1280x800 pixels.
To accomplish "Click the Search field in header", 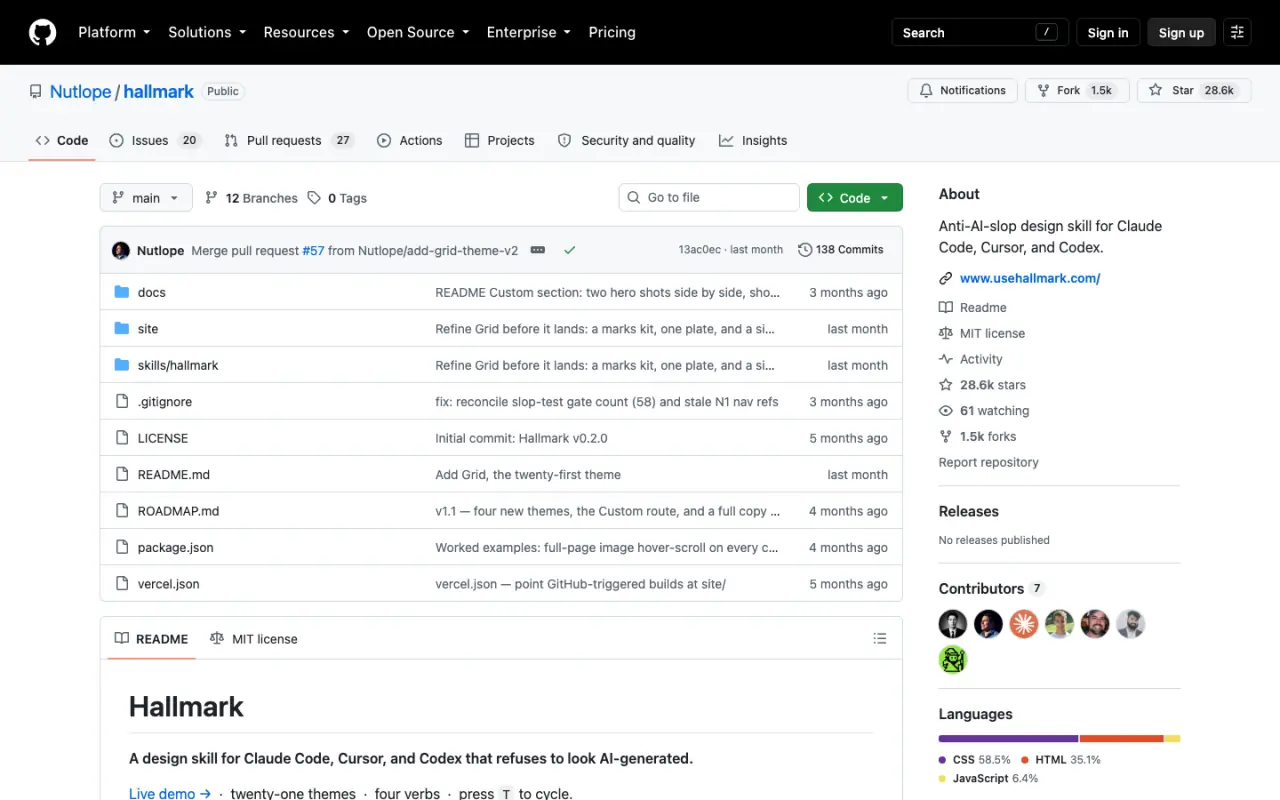I will click(980, 32).
